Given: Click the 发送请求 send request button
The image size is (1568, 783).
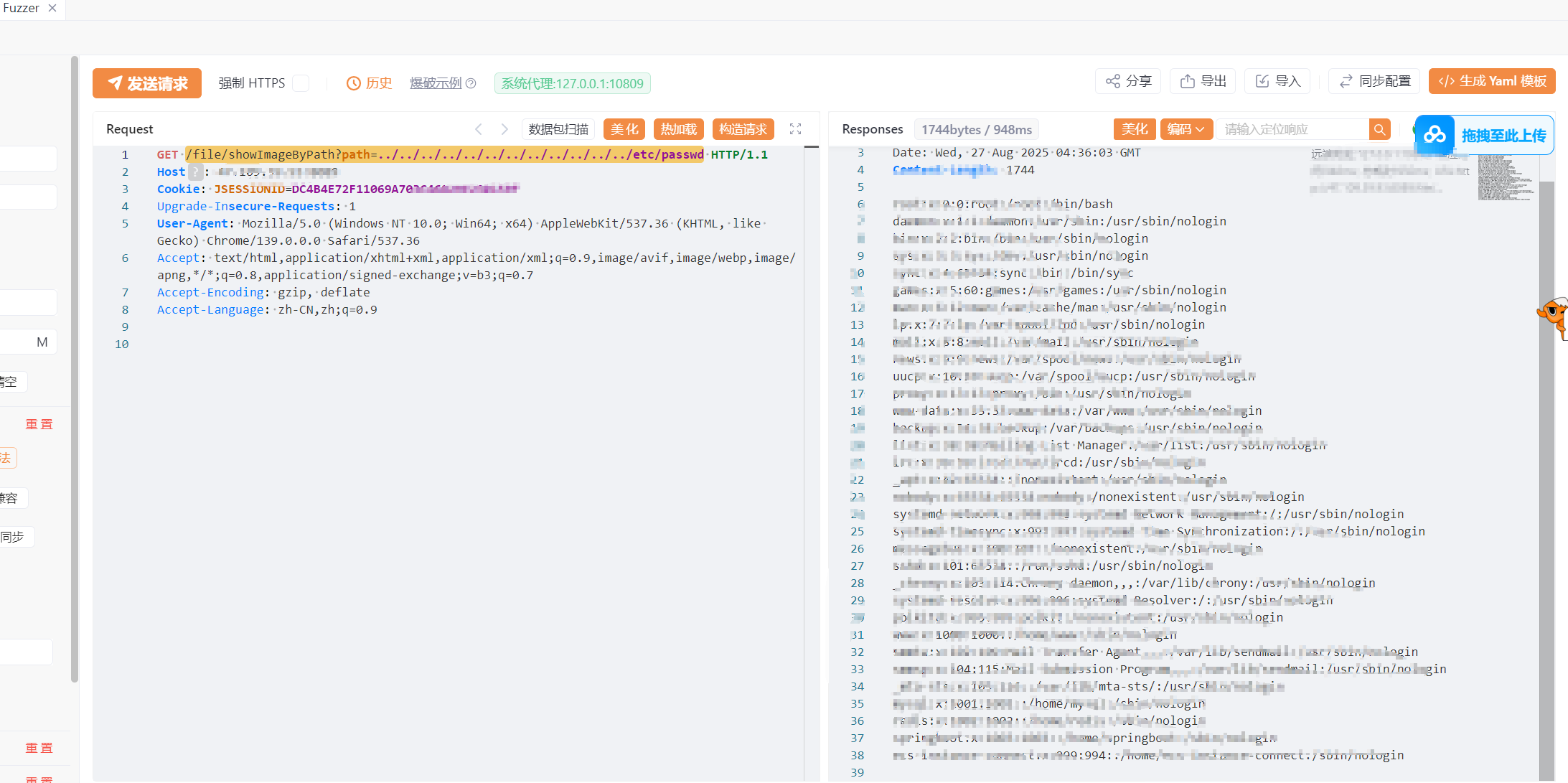Looking at the screenshot, I should (x=147, y=83).
